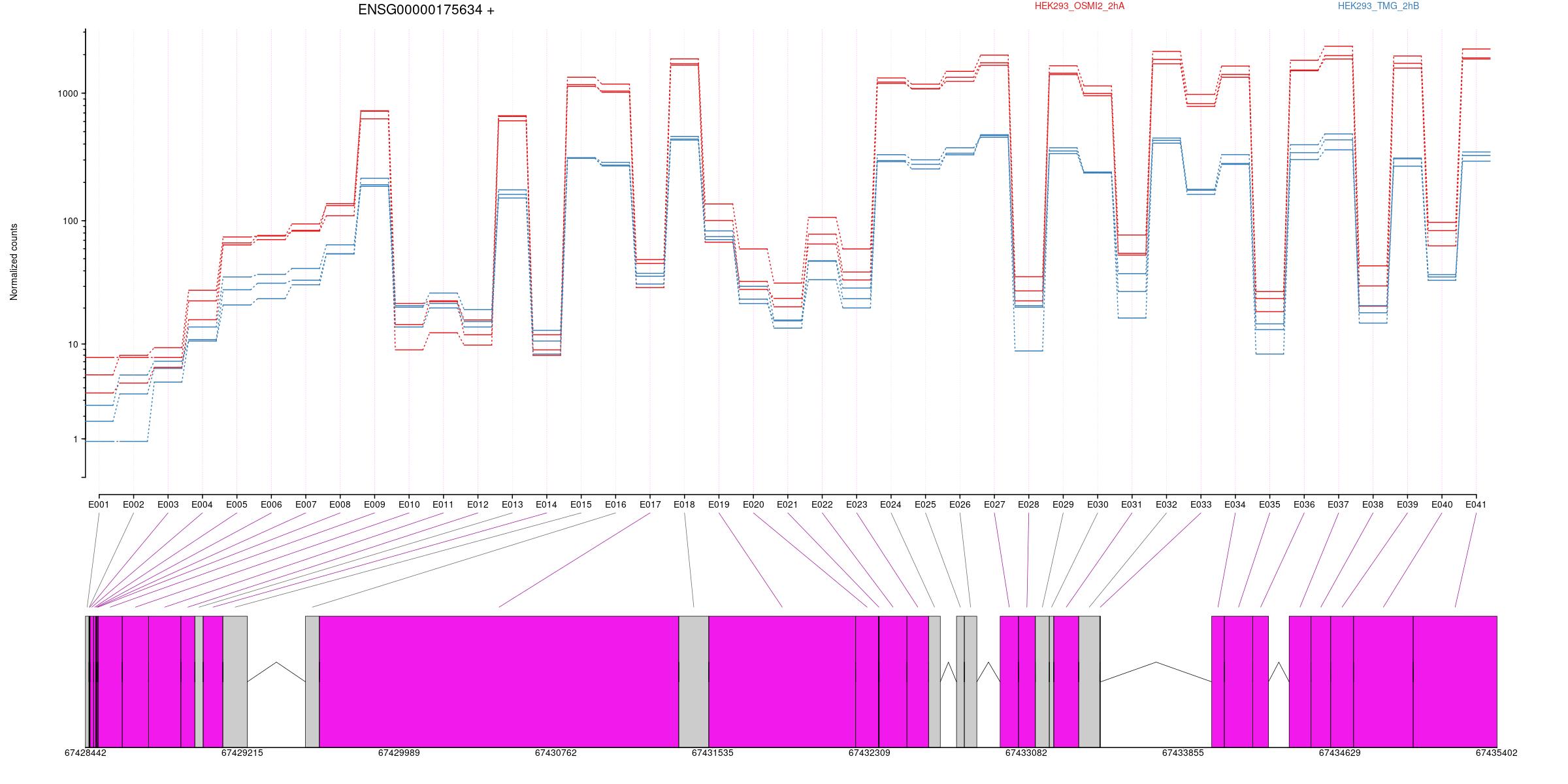Click genomic coordinate 67432309

870,753
